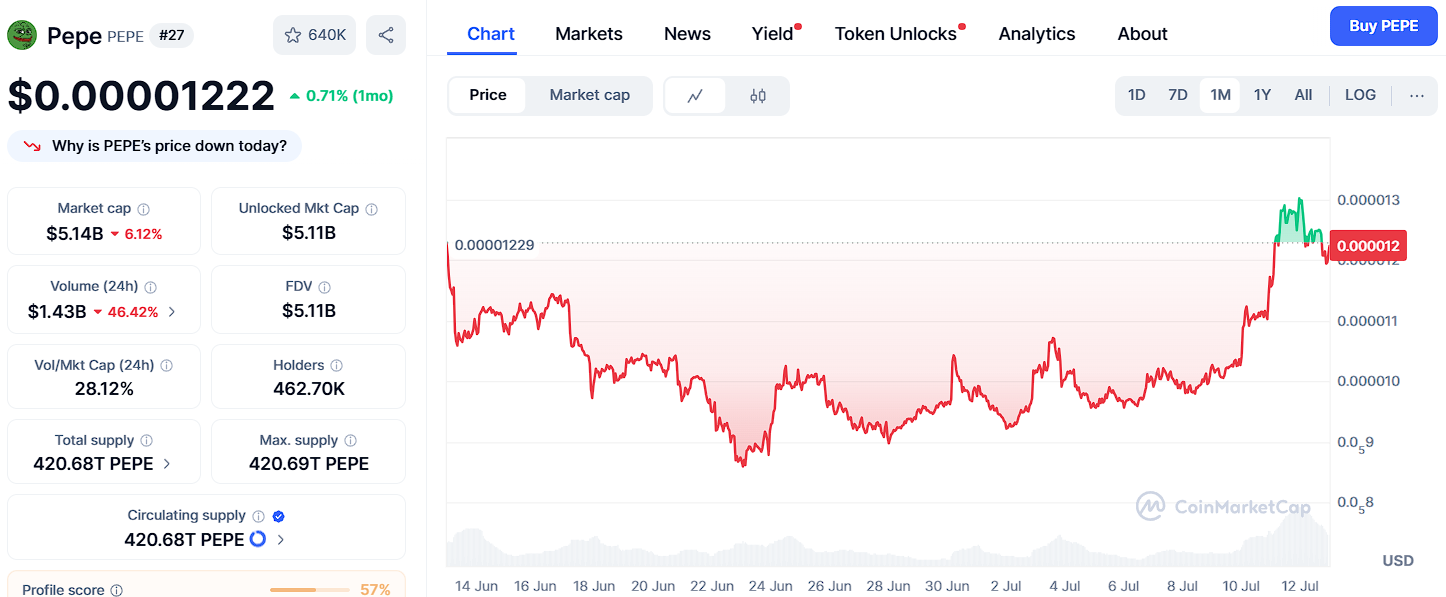Click the $5.11B Unlocked Mkt Cap value
Image resolution: width=1446 pixels, height=597 pixels.
[309, 233]
